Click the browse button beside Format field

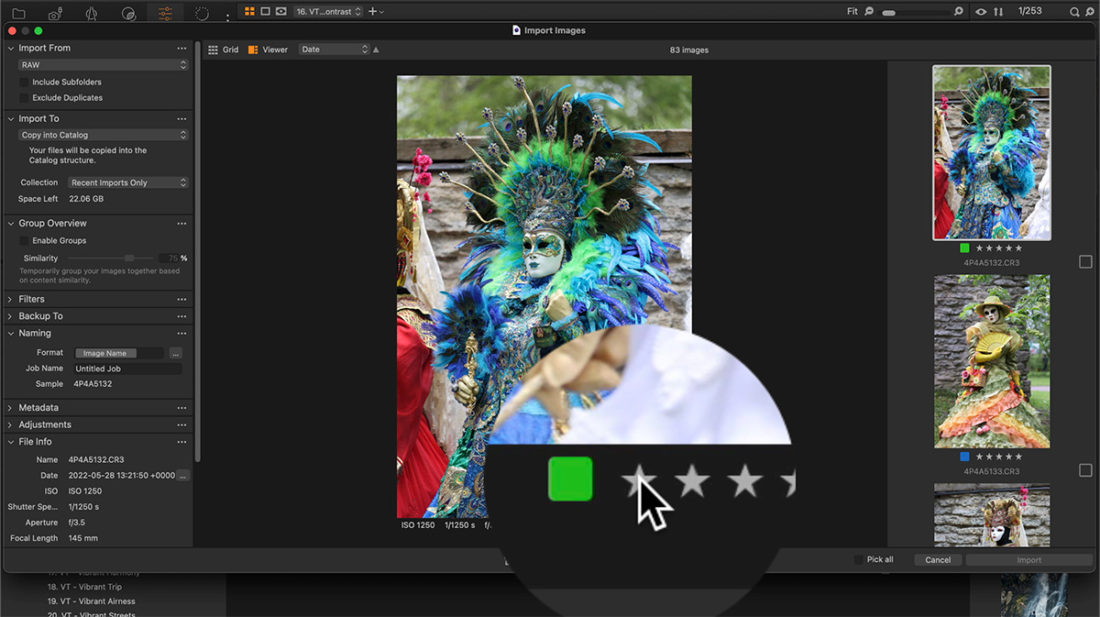tap(175, 353)
